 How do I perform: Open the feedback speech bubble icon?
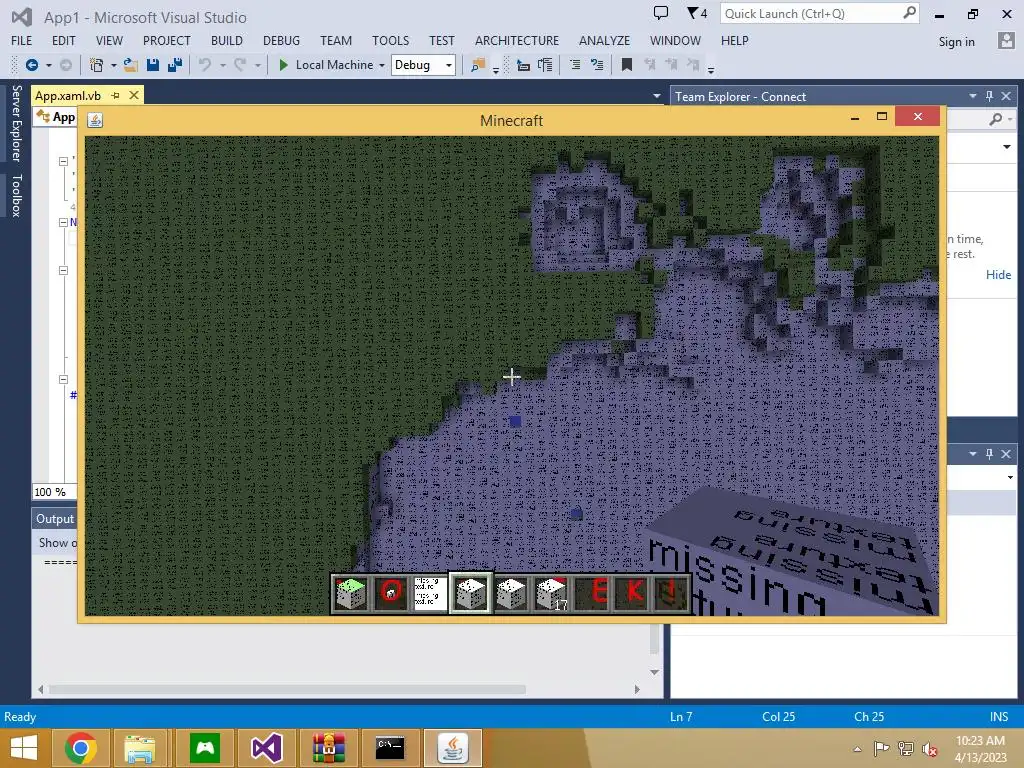point(661,13)
